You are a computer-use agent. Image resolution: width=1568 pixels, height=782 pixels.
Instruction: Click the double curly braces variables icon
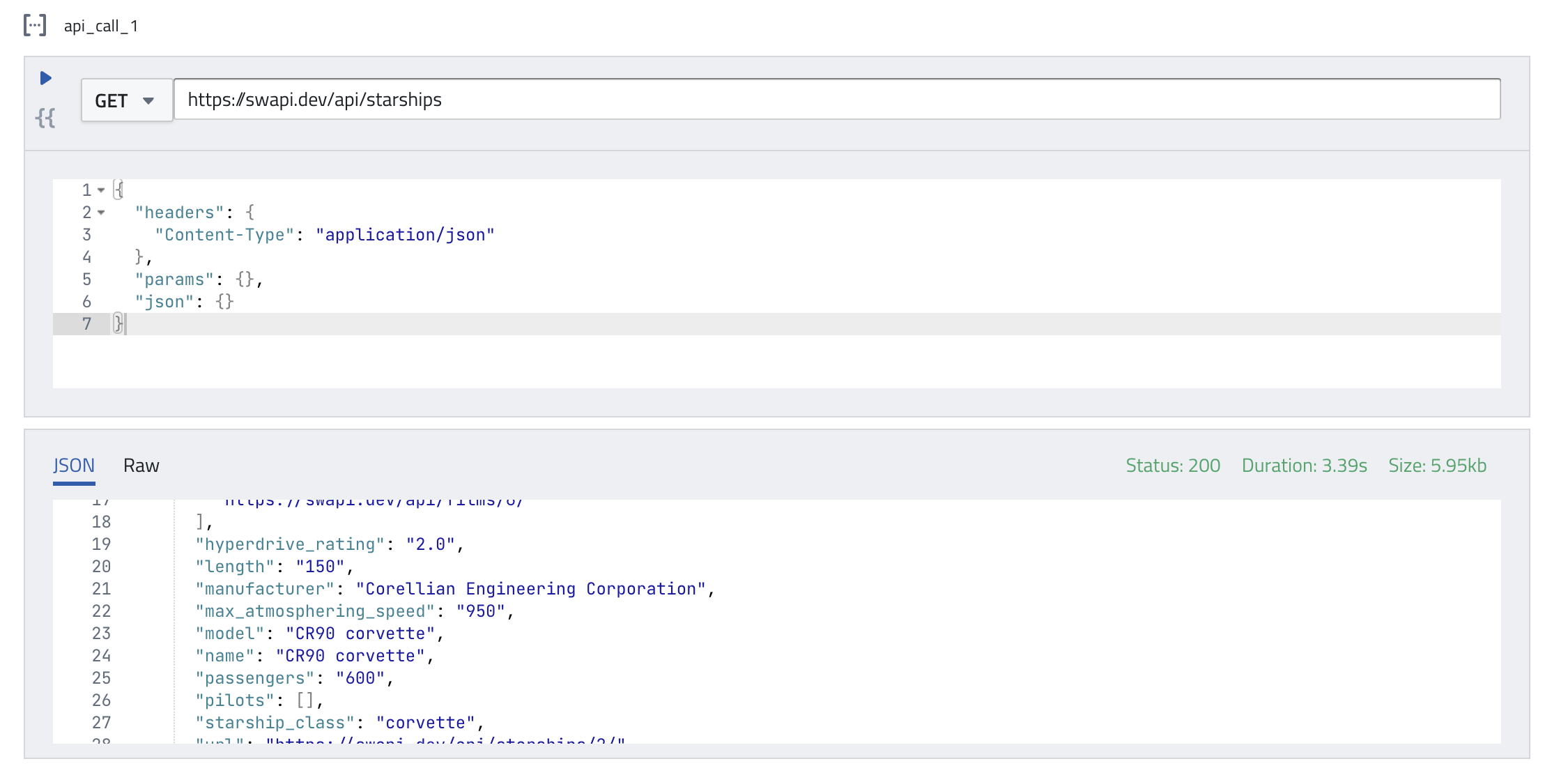coord(45,118)
